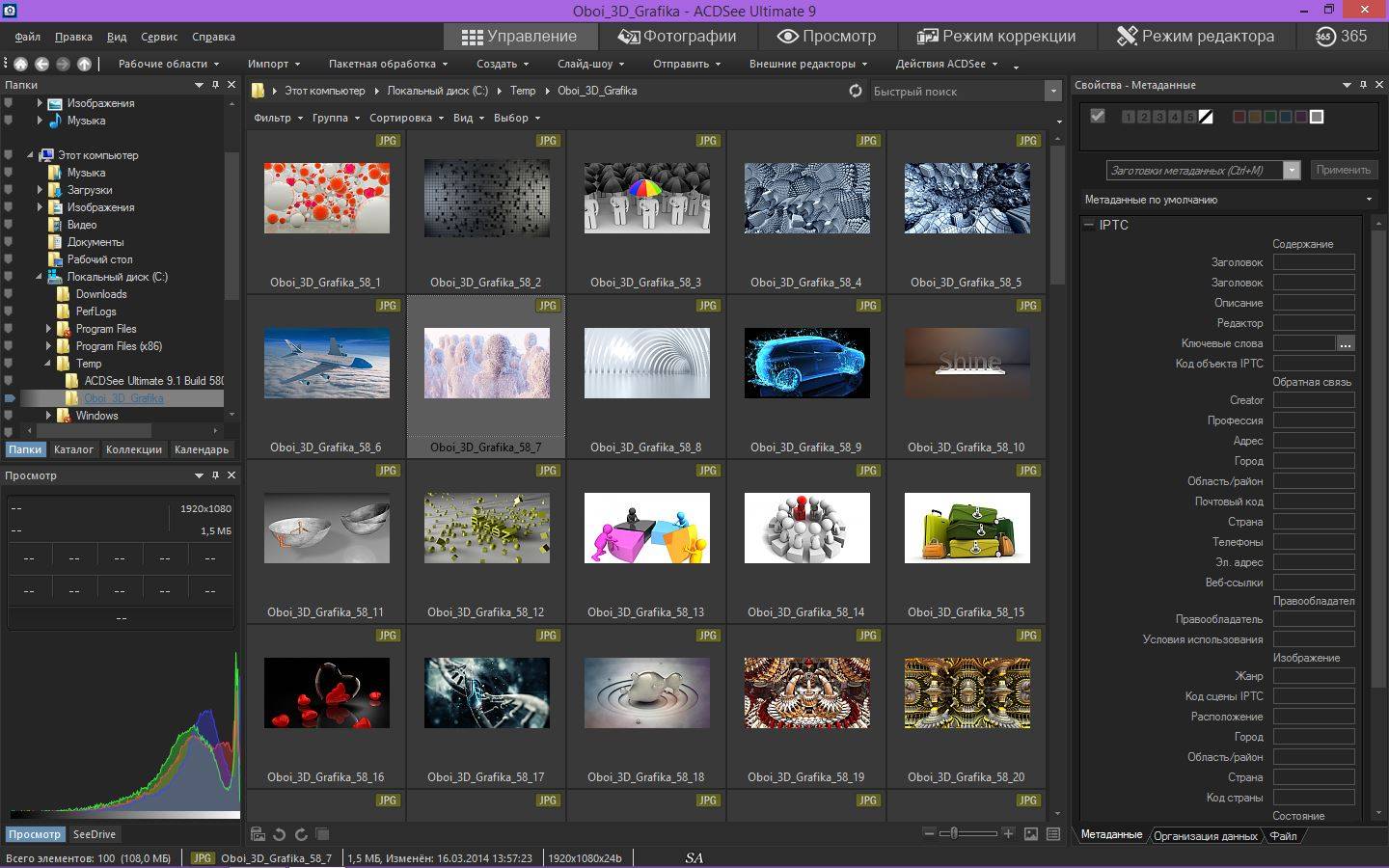1389x868 pixels.
Task: Open the Сортировка dropdown
Action: tap(406, 118)
